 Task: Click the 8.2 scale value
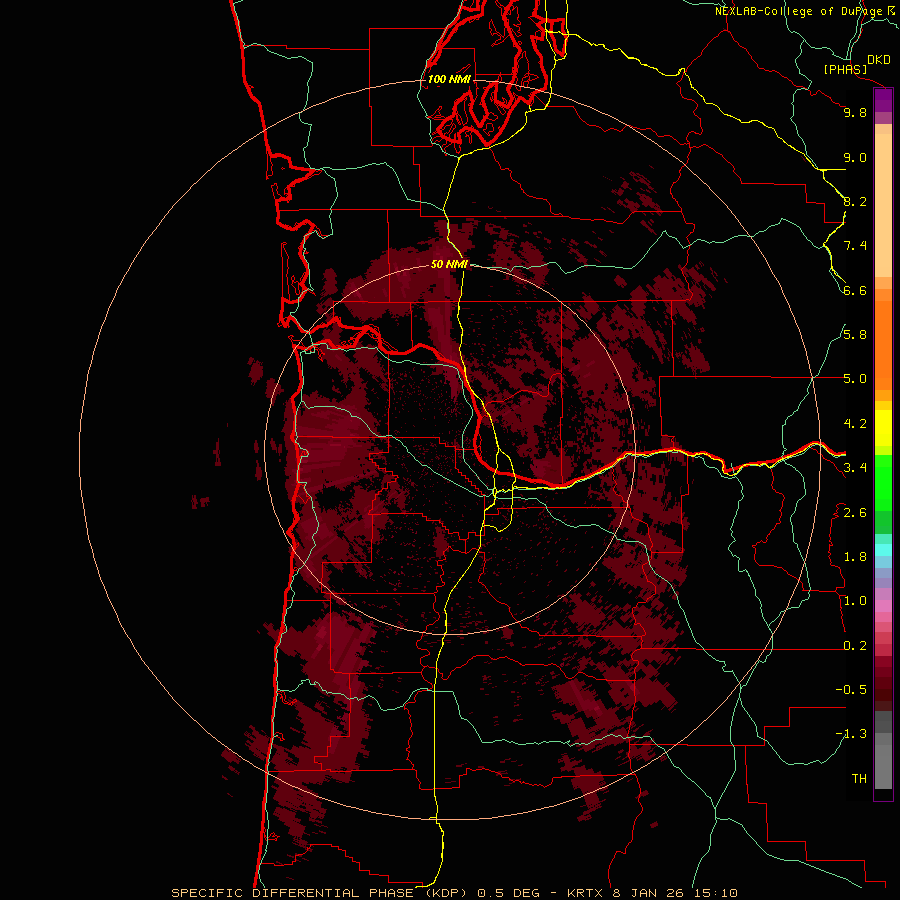click(855, 201)
